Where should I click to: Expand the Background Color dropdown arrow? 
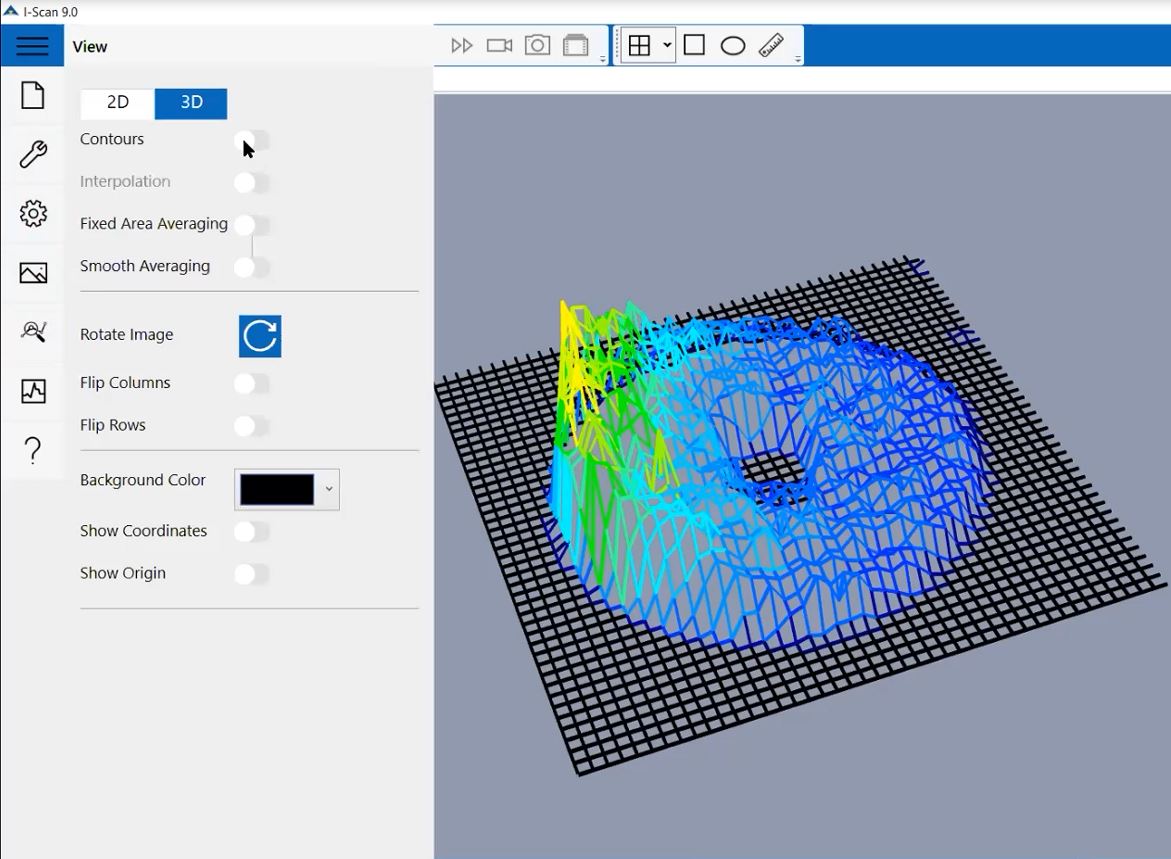329,490
